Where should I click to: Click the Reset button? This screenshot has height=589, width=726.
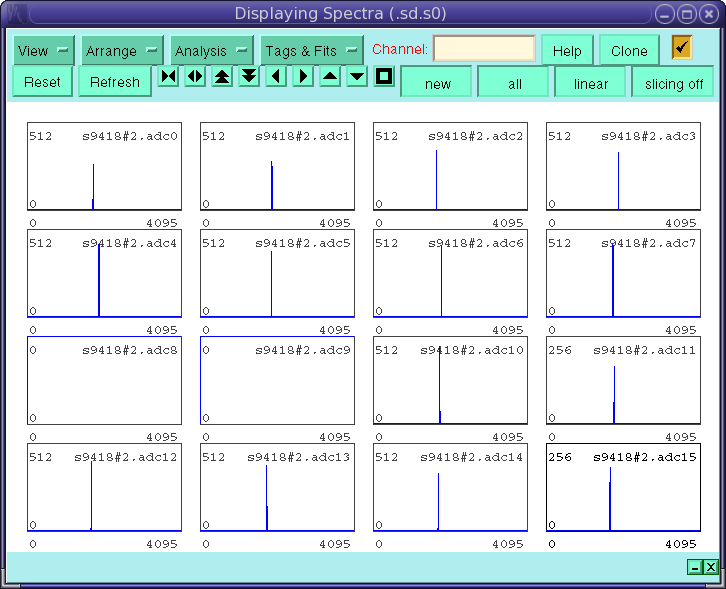pos(42,82)
